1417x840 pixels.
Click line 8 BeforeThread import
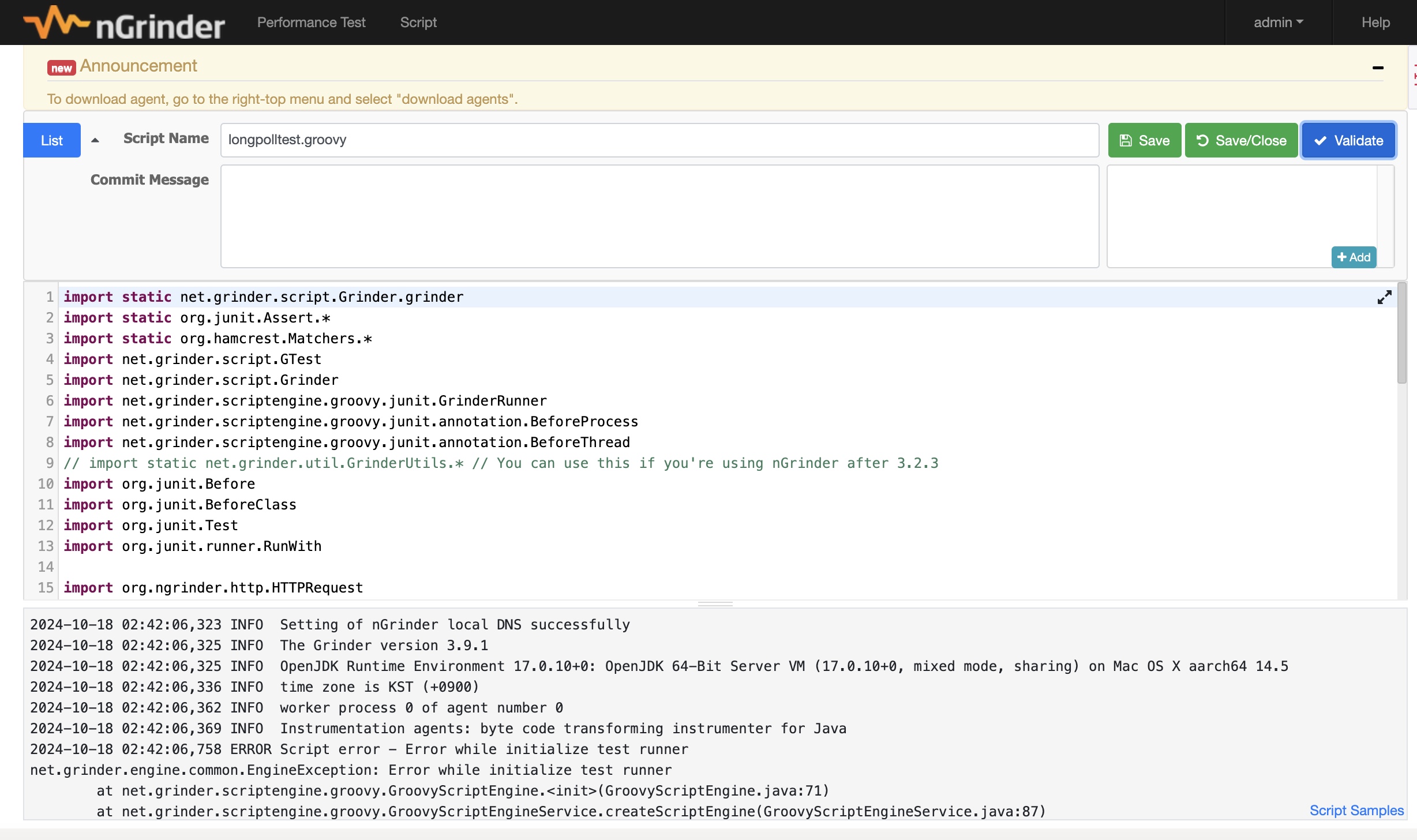(347, 442)
